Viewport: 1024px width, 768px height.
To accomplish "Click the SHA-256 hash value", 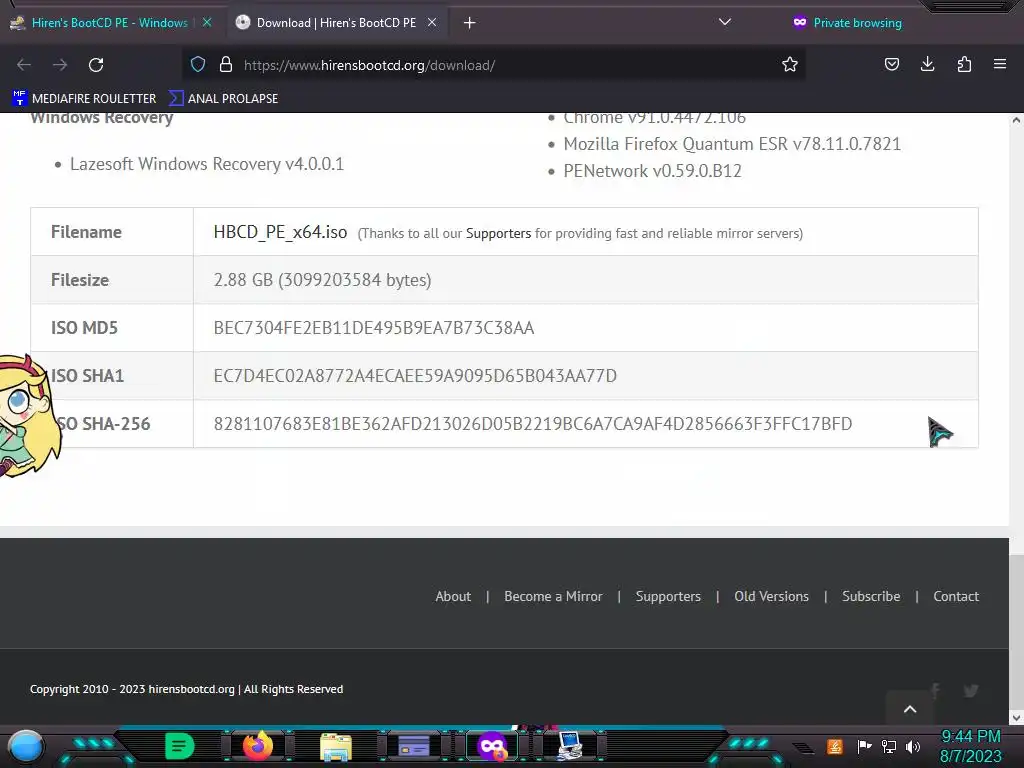I will pyautogui.click(x=532, y=424).
